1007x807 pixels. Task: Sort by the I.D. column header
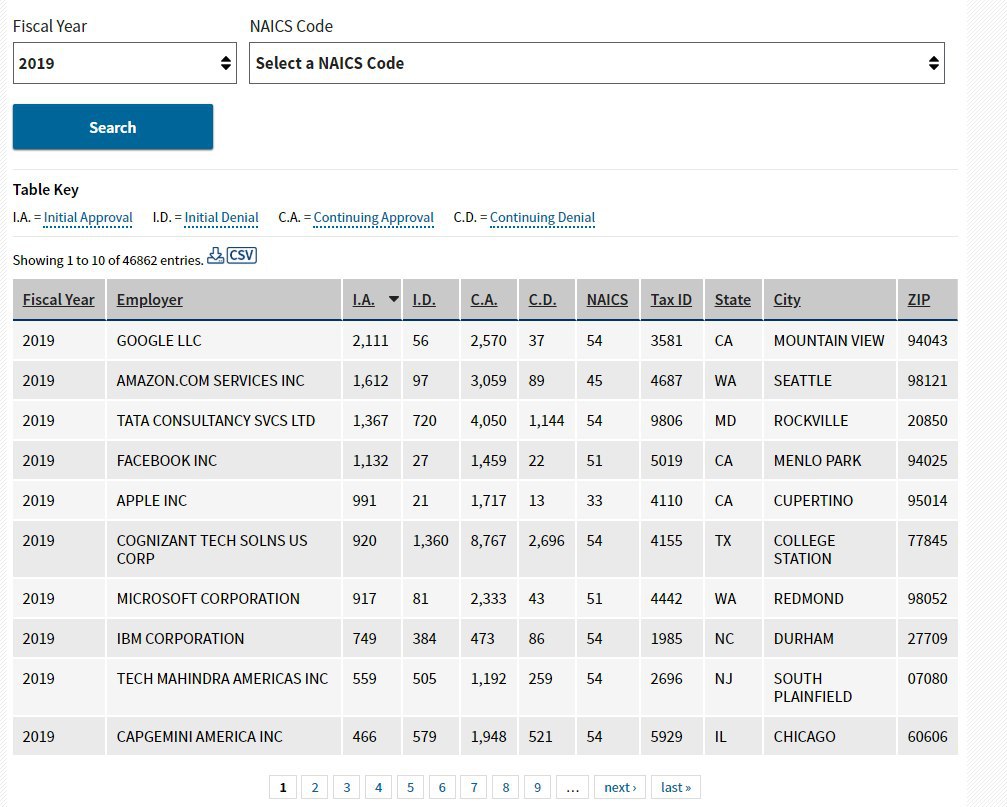click(424, 300)
